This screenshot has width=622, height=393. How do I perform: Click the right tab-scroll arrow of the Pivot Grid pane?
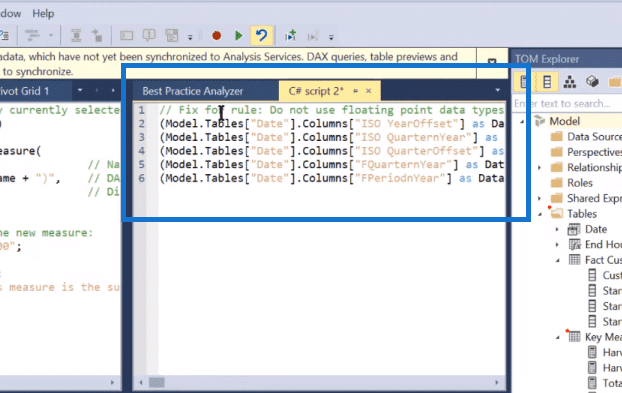click(x=113, y=90)
